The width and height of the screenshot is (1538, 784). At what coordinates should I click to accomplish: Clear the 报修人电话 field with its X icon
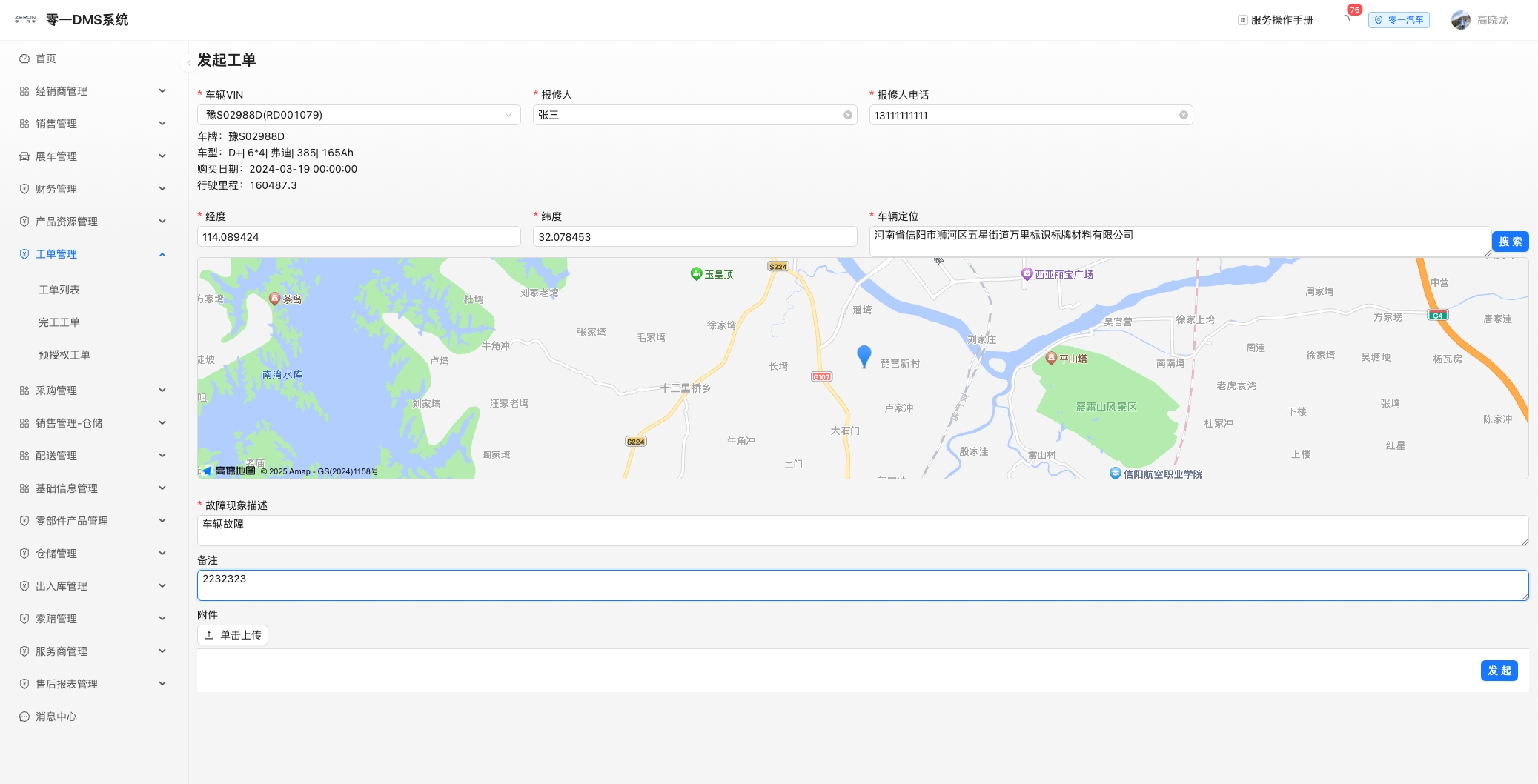click(1183, 115)
